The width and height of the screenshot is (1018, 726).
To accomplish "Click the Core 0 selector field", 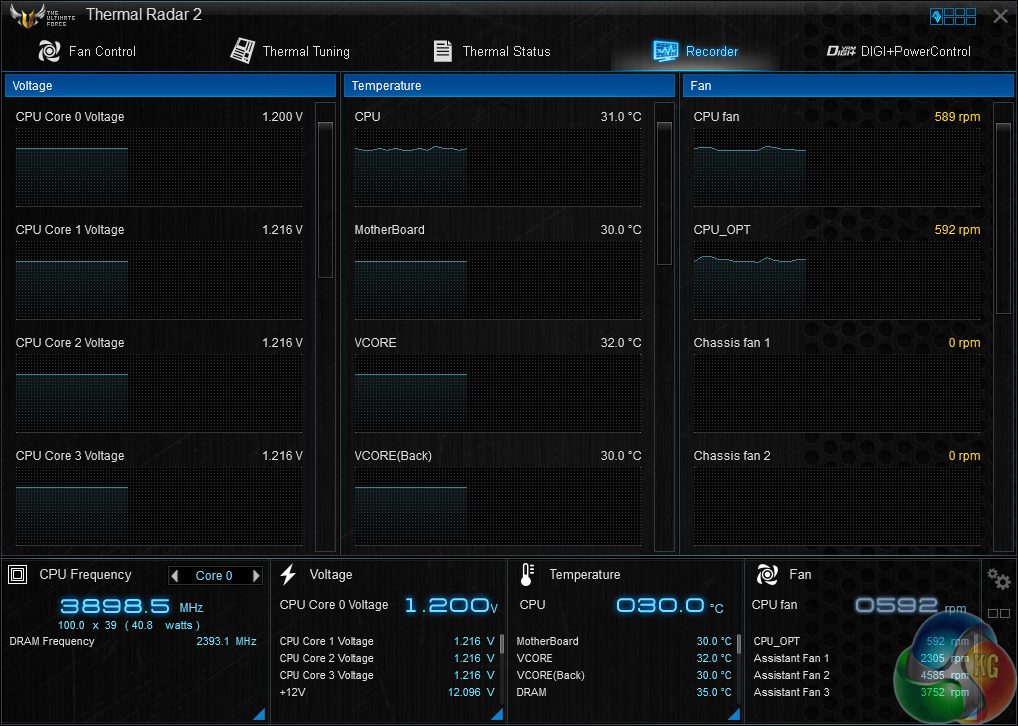I will [215, 575].
